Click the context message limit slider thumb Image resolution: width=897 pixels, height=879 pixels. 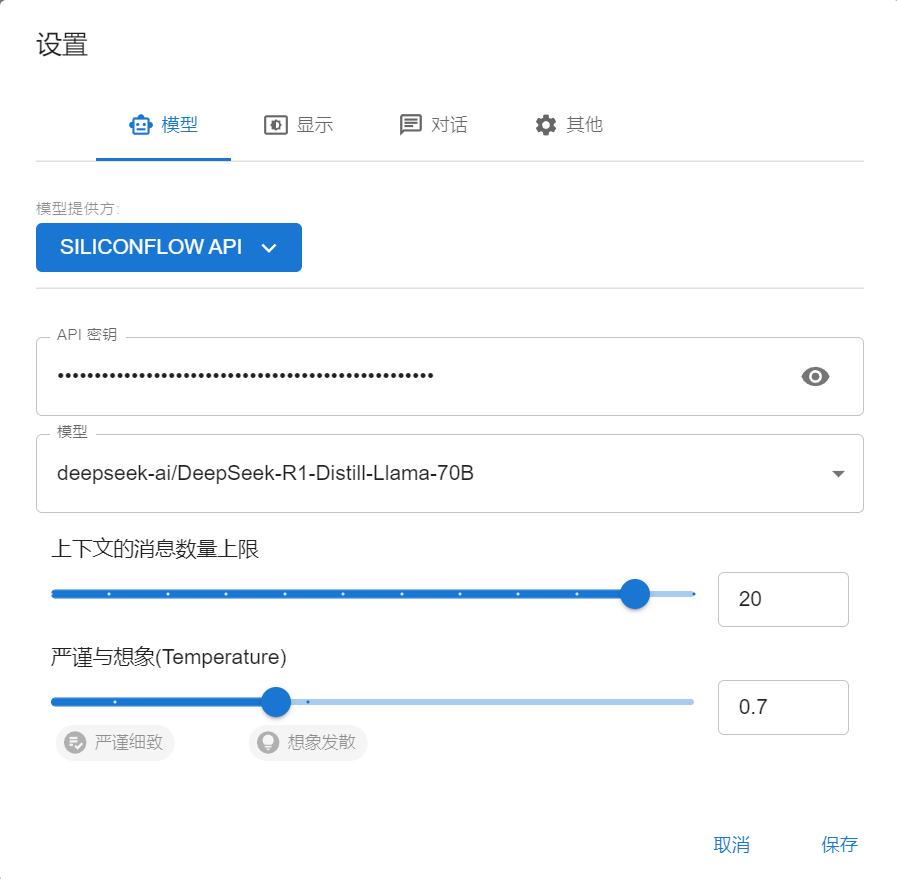[x=635, y=594]
